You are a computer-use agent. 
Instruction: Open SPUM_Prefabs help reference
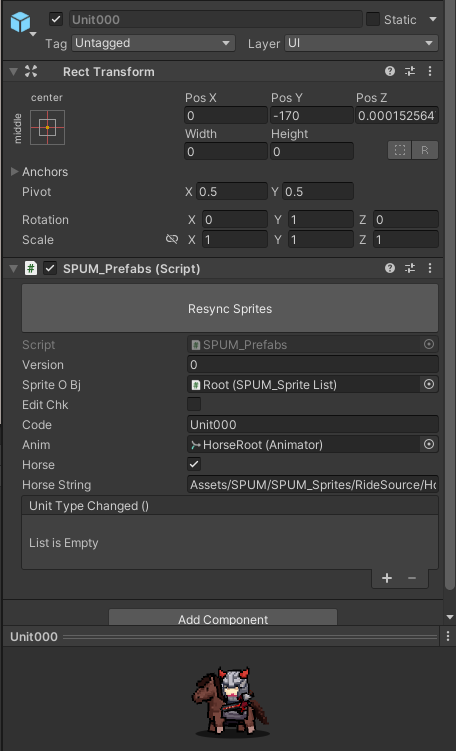390,269
